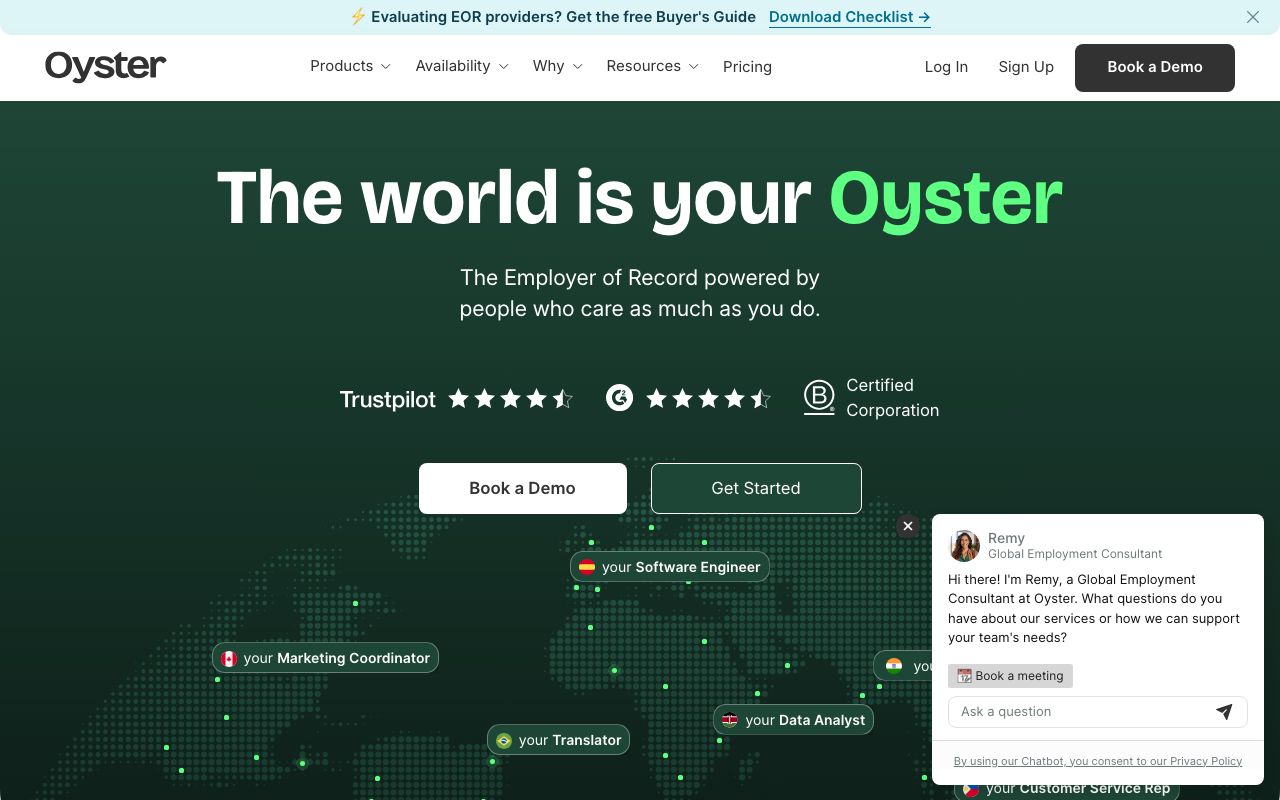Screen dimensions: 1280x800
Task: Expand the Why dropdown menu
Action: click(x=557, y=66)
